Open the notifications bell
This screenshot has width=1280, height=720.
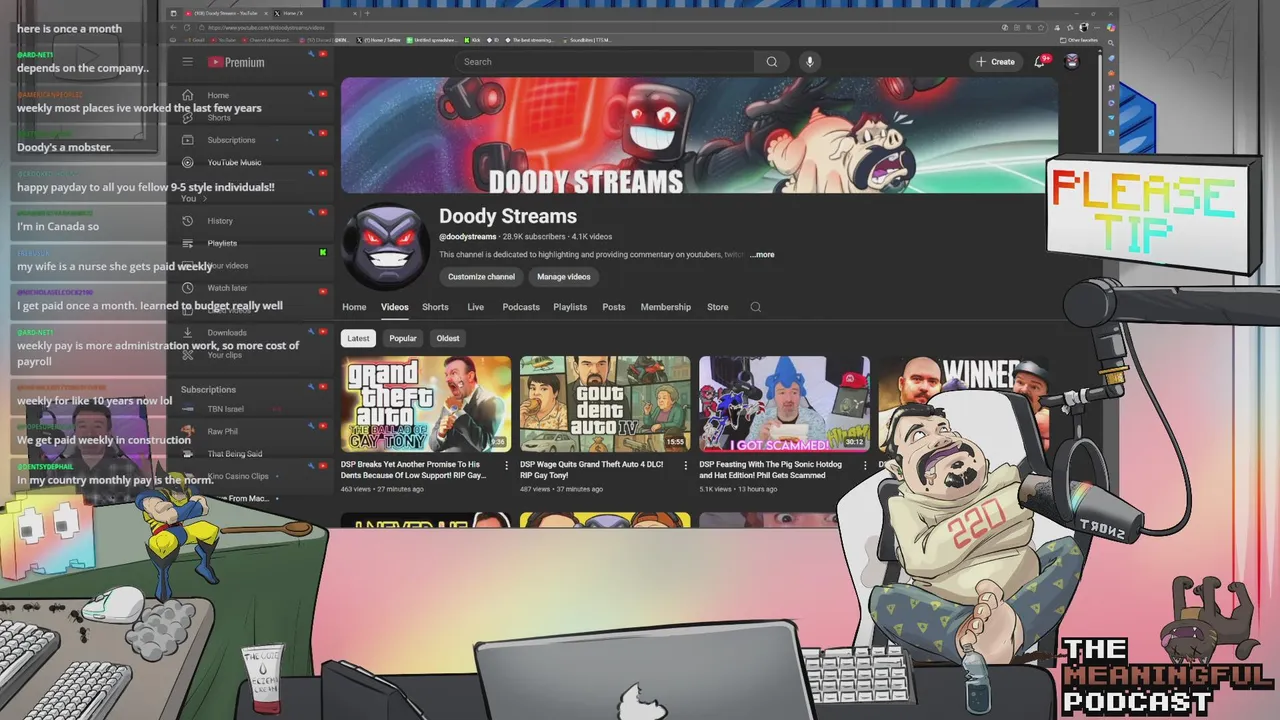click(x=1041, y=62)
